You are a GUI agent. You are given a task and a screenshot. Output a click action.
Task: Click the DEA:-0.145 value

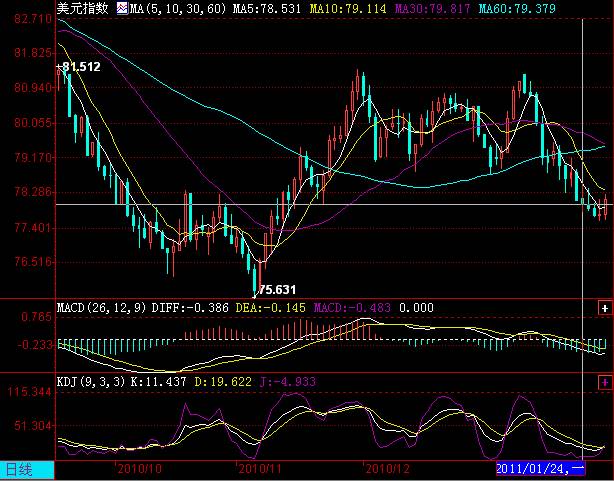(x=271, y=308)
